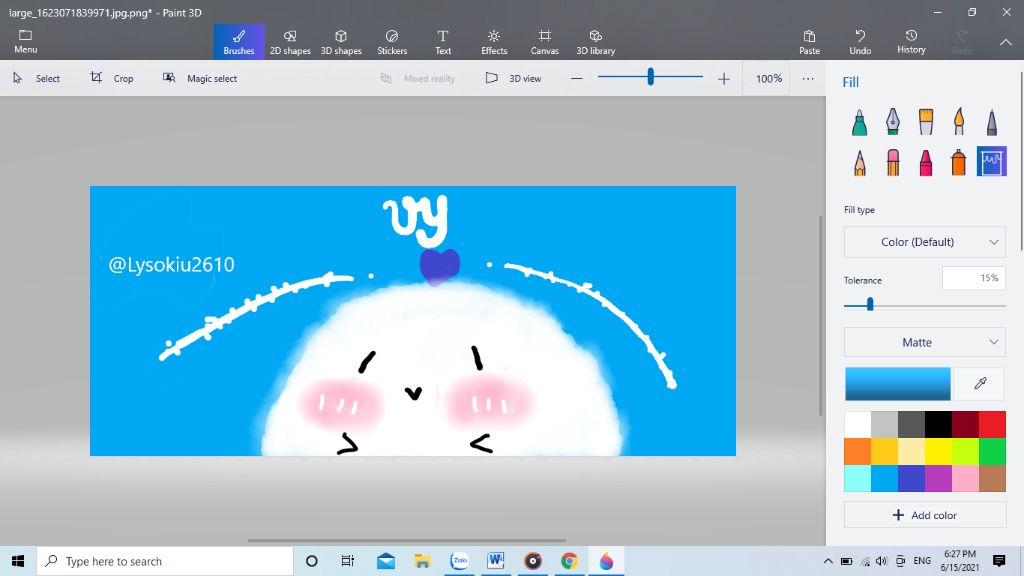Open the notification center

[x=999, y=561]
